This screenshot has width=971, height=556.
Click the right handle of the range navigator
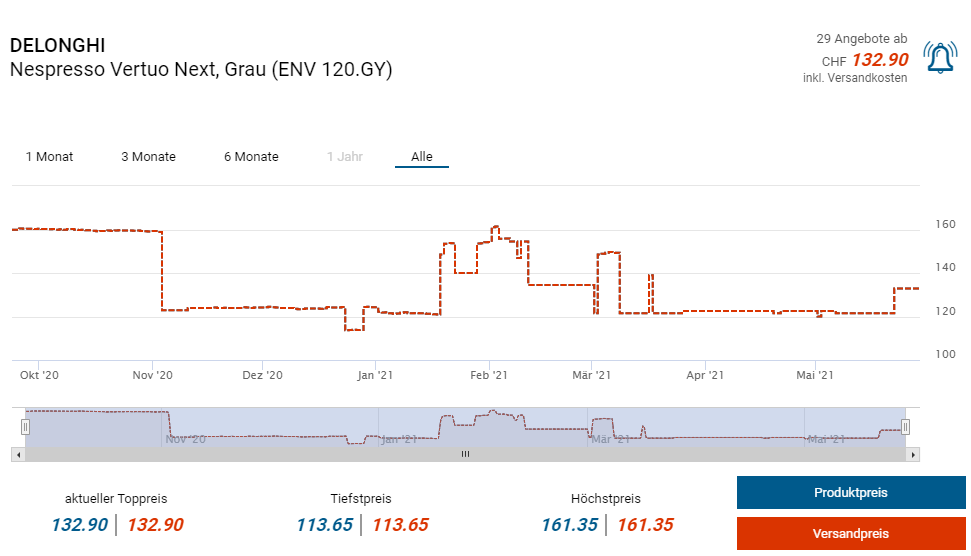[905, 427]
